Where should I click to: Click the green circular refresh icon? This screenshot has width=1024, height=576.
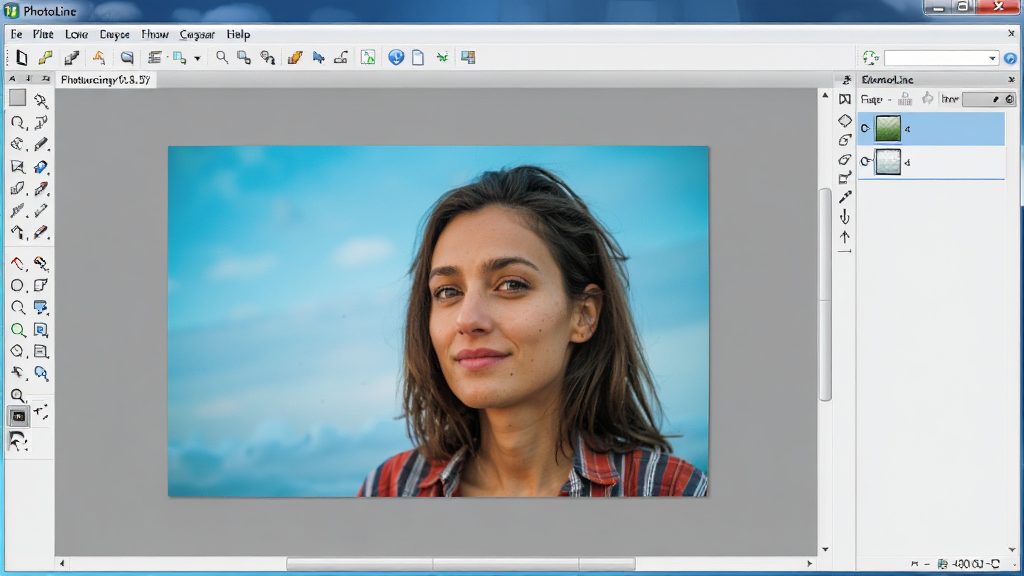[871, 57]
